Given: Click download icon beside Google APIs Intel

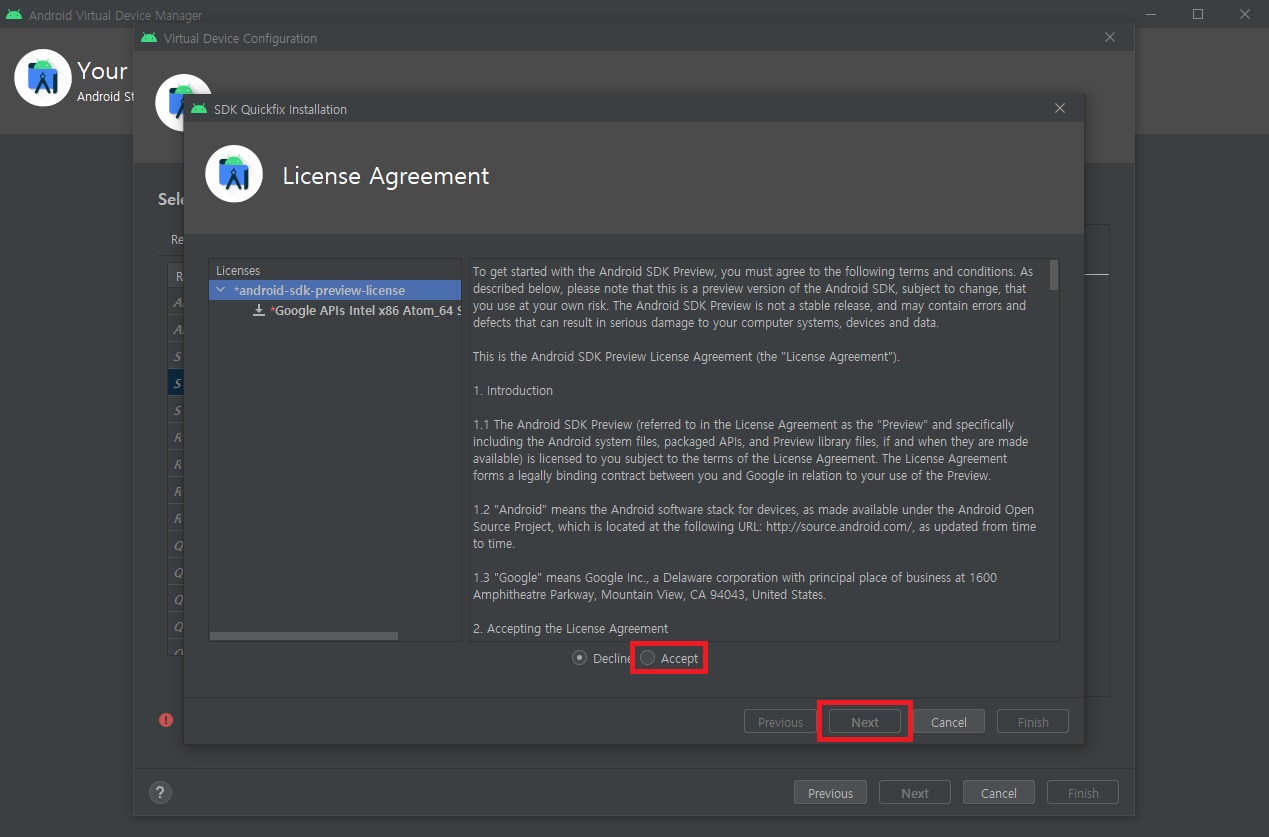Looking at the screenshot, I should 259,311.
